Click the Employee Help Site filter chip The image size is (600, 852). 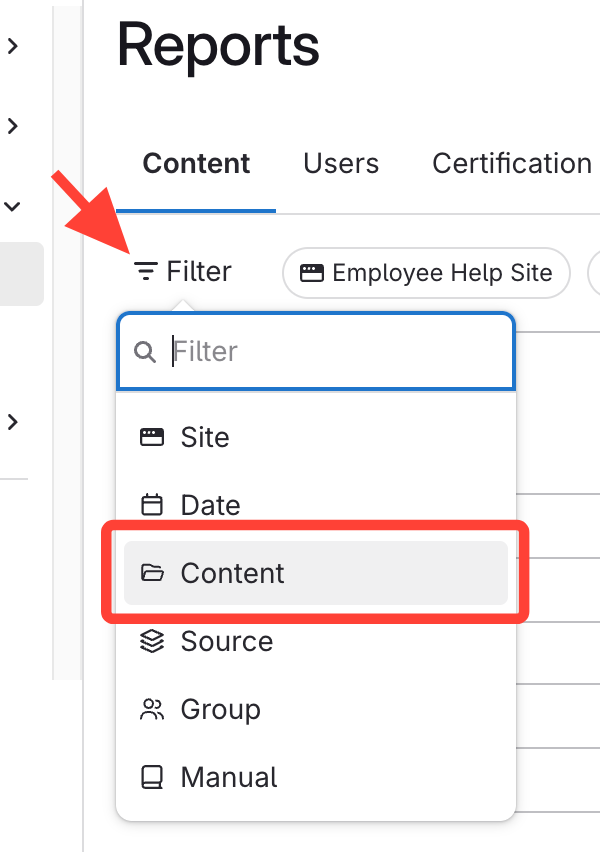click(x=427, y=273)
